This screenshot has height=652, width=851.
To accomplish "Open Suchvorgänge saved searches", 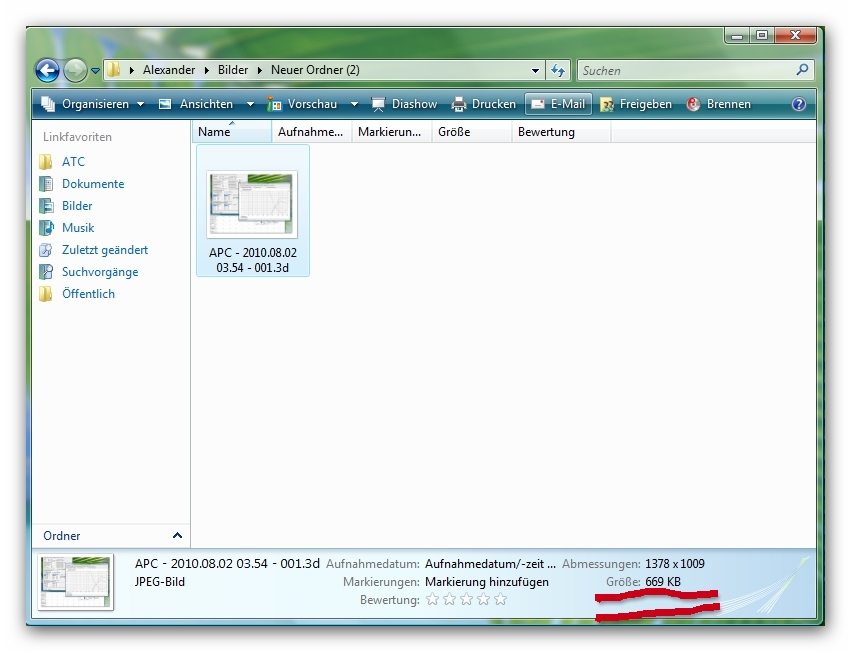I will (99, 272).
